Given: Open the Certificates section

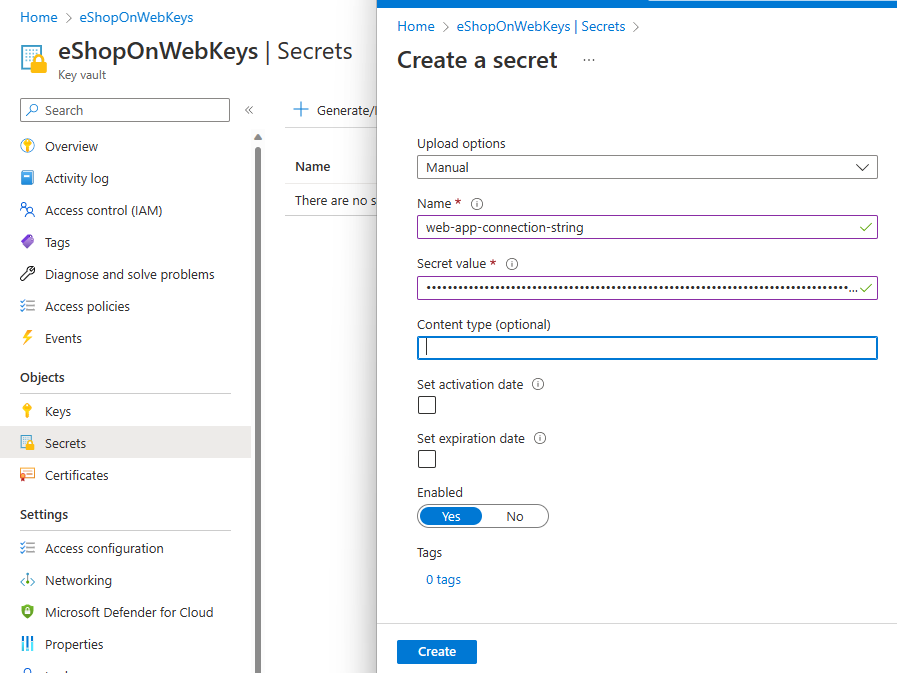Looking at the screenshot, I should pos(75,474).
